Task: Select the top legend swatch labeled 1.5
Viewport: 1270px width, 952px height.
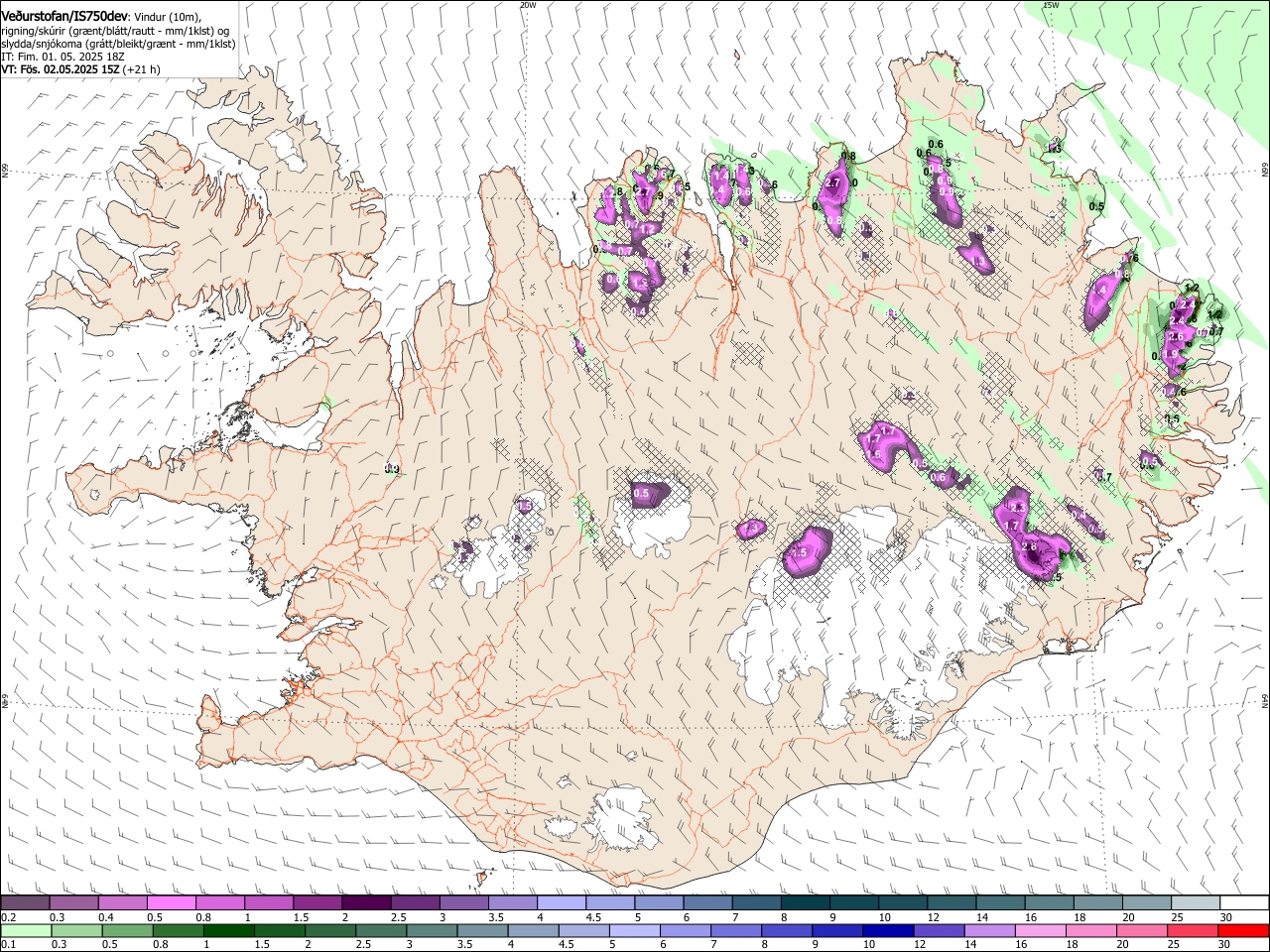Action: [317, 903]
